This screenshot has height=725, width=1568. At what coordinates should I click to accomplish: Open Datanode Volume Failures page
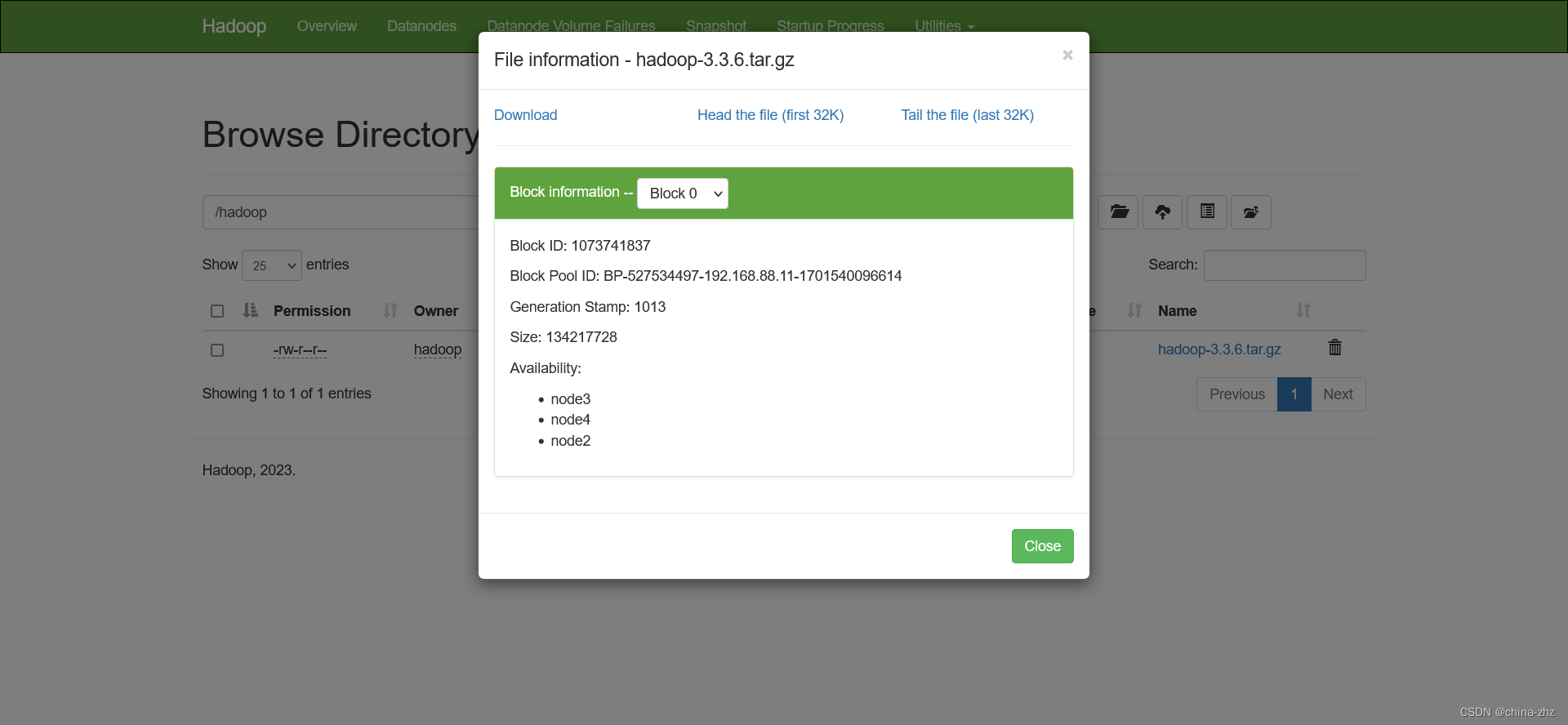tap(571, 26)
